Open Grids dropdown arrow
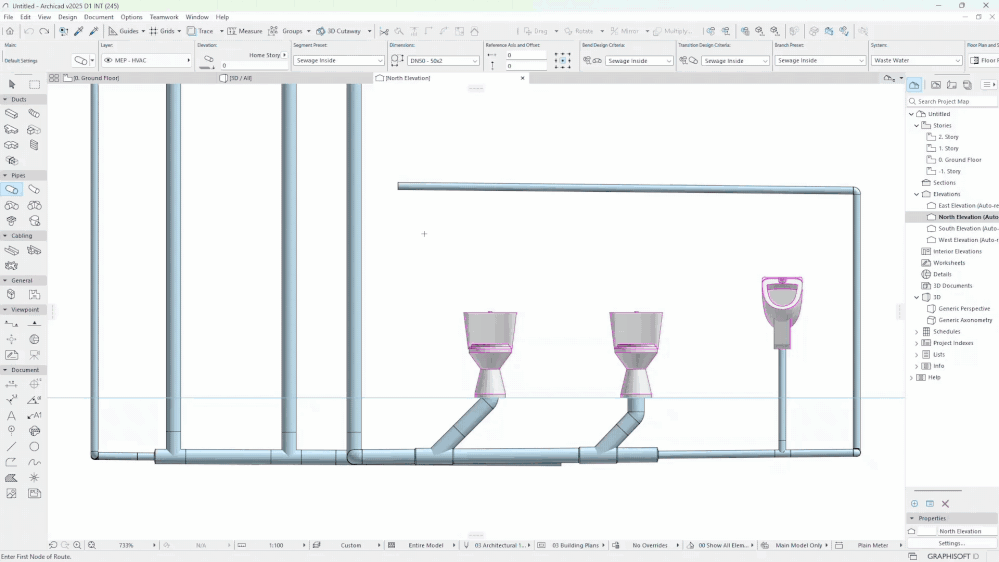The height and width of the screenshot is (562, 999). point(179,31)
